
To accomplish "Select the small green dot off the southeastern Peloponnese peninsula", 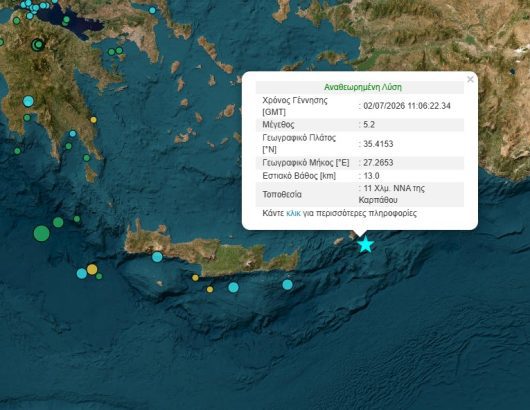I will 87,158.
